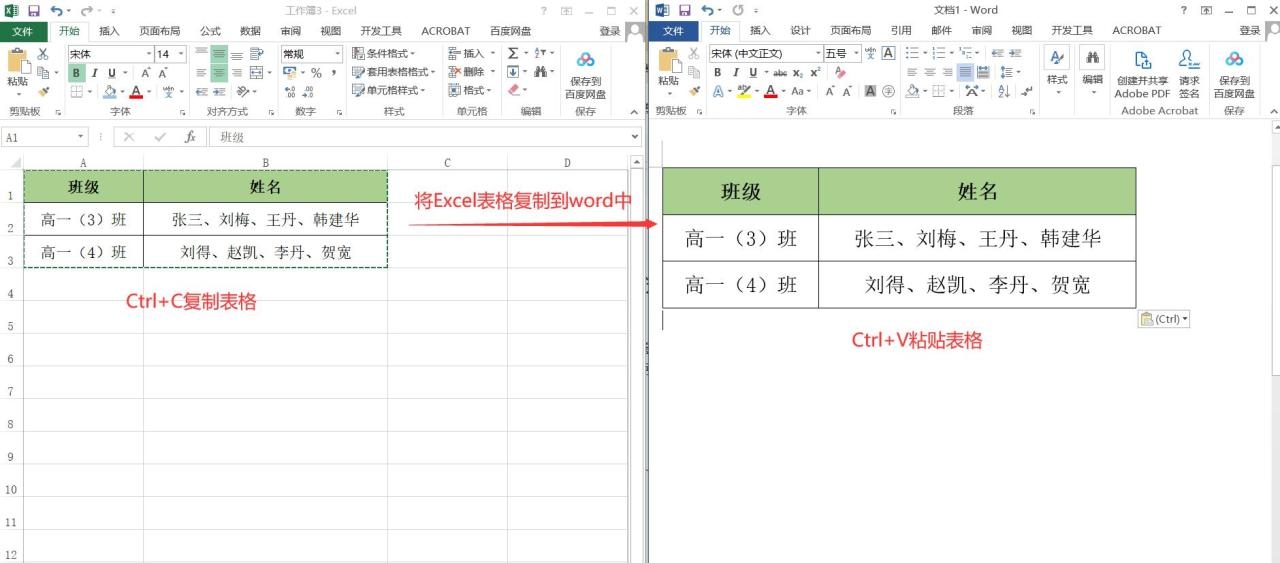Open 邮件 tab in Word ribbon

pyautogui.click(x=941, y=31)
